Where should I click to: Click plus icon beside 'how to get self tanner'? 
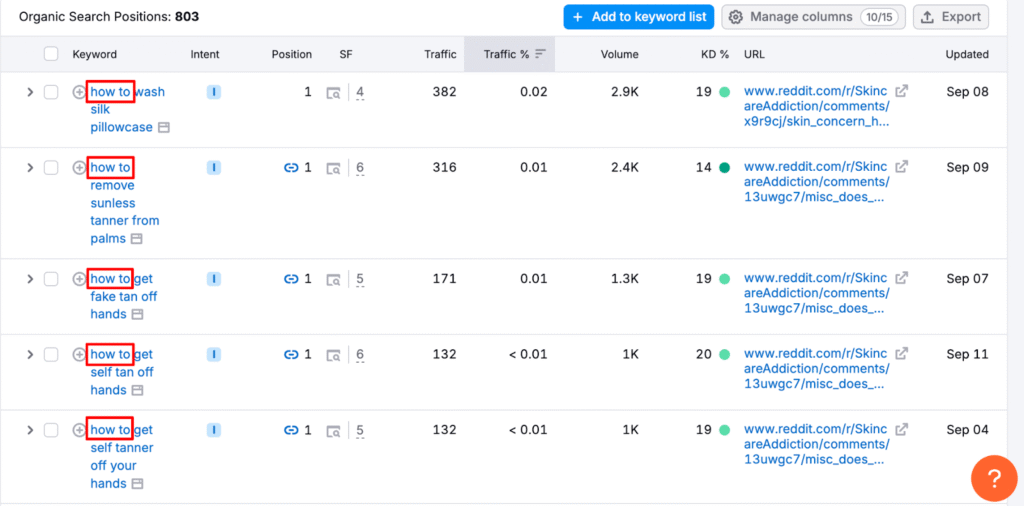[x=80, y=430]
